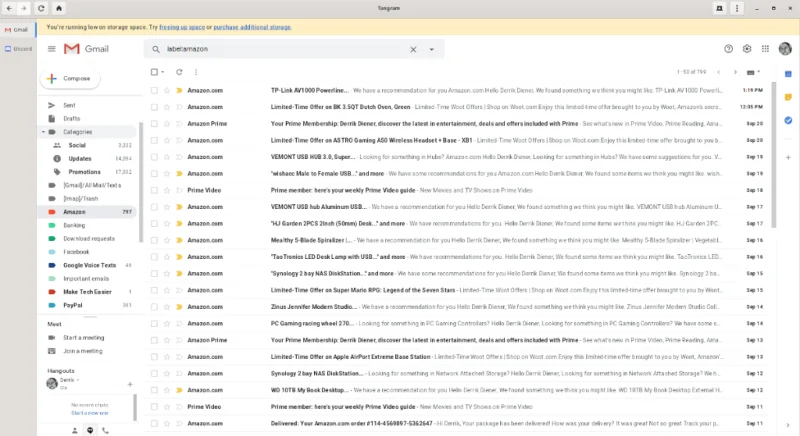Switch to the Discord tab in Tangram sidebar
Image resolution: width=800 pixels, height=436 pixels.
point(18,49)
